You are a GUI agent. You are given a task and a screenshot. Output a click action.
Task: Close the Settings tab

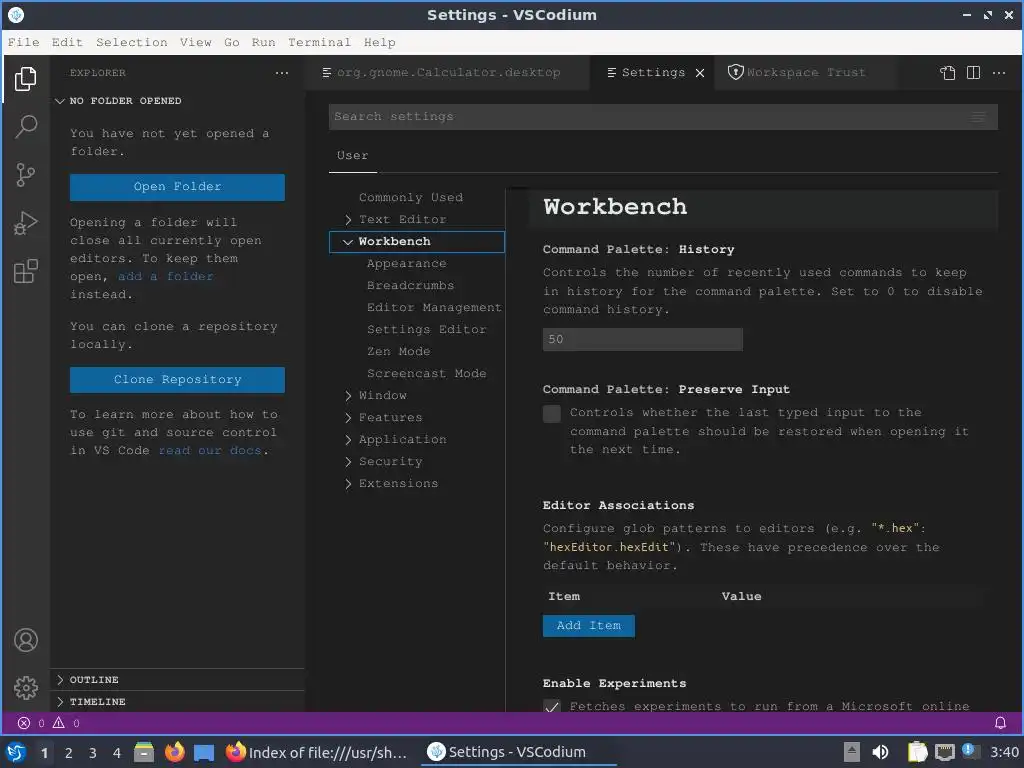coord(700,72)
